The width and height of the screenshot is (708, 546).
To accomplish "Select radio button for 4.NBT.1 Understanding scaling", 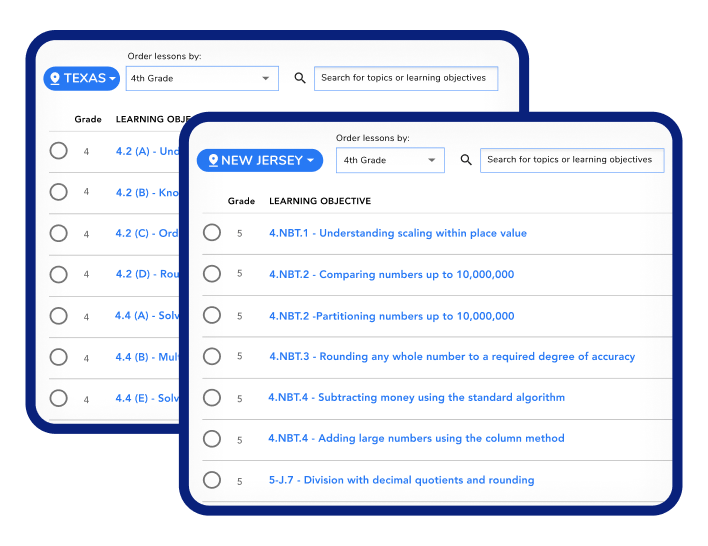I will click(x=212, y=233).
